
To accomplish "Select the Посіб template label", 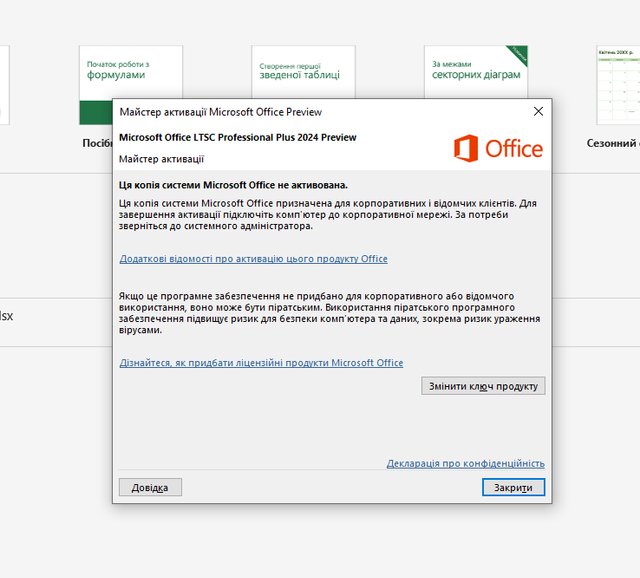I will pos(97,143).
